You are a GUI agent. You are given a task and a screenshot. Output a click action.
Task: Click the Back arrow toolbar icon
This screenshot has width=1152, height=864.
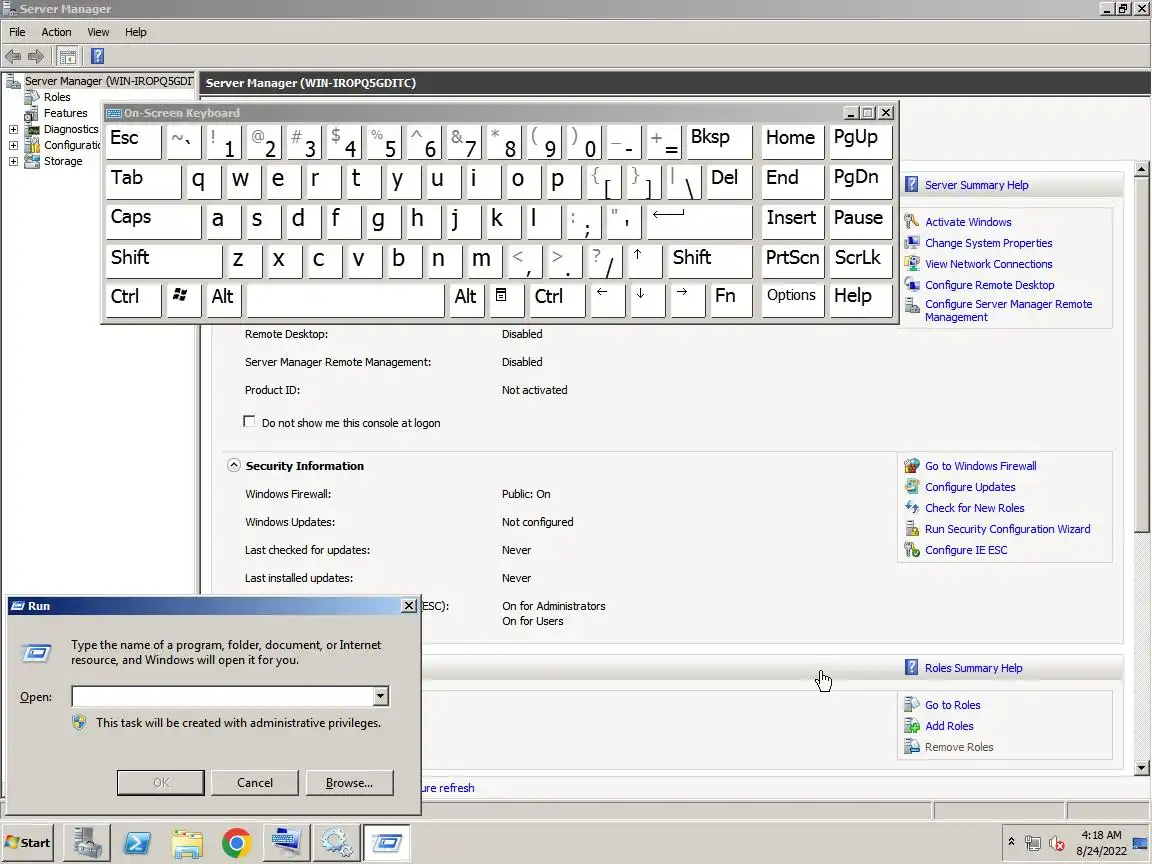tap(13, 56)
